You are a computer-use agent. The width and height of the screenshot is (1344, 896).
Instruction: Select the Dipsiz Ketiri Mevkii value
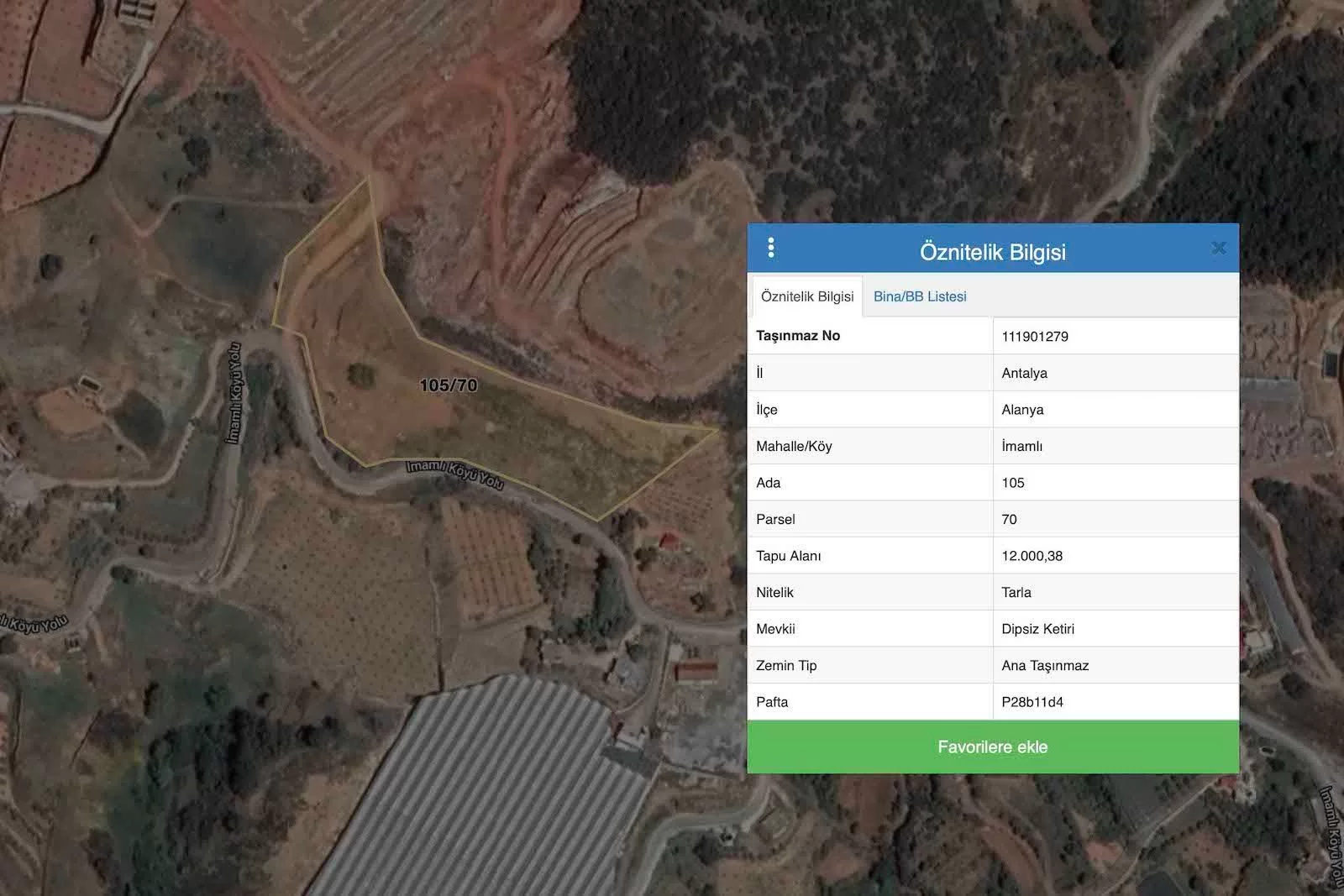coord(1037,629)
